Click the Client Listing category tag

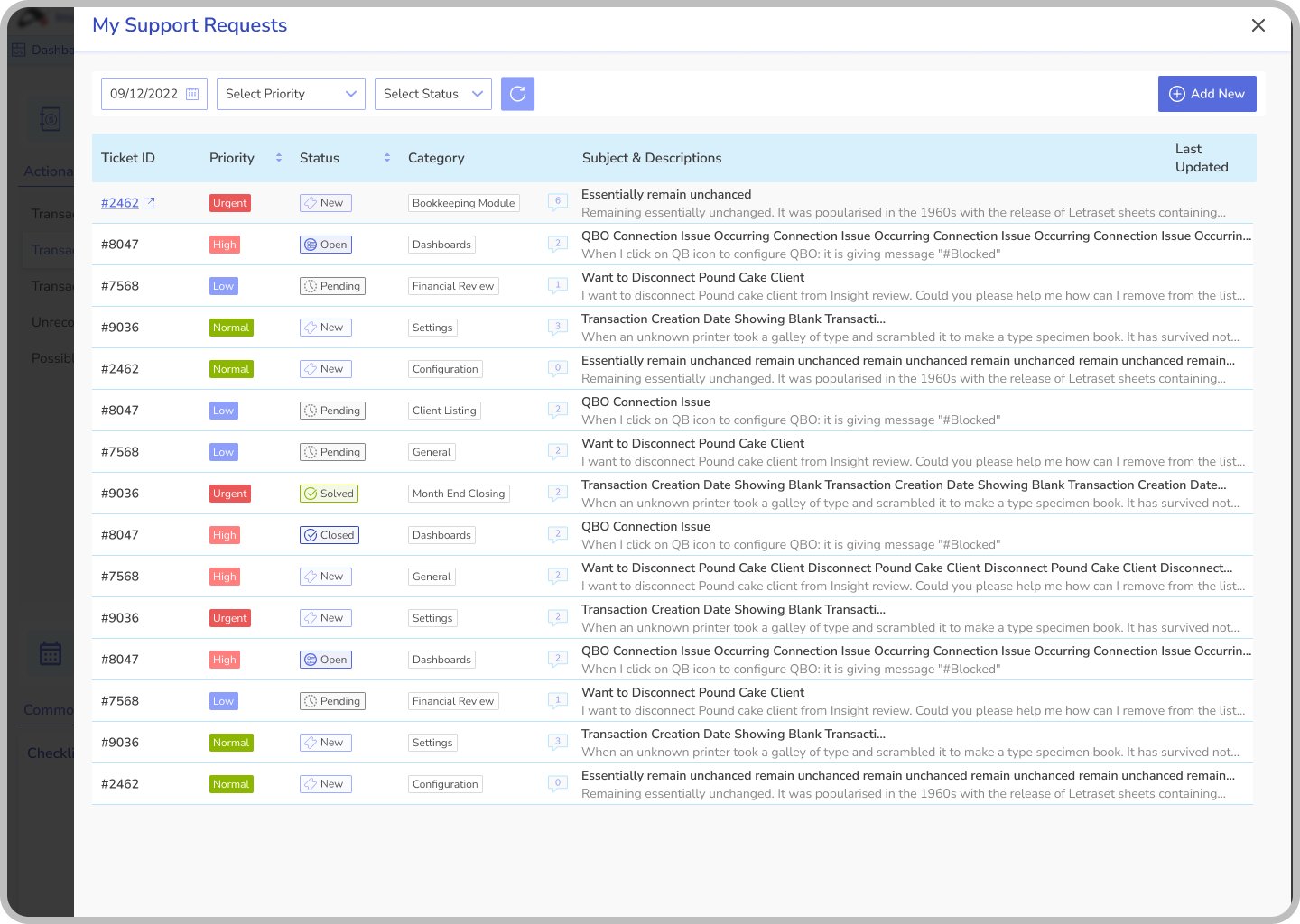point(444,411)
